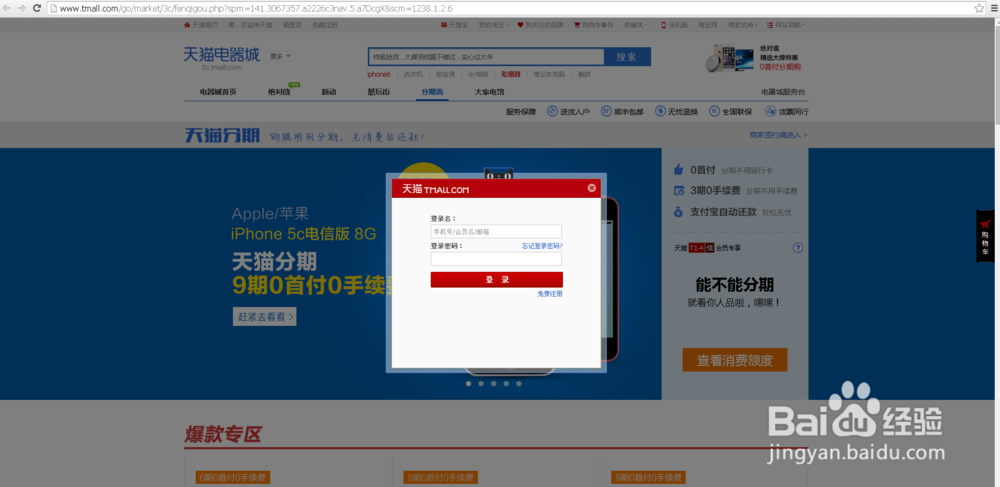Image resolution: width=1000 pixels, height=487 pixels.
Task: Select the iphone6 hot search keyword
Action: (x=379, y=75)
